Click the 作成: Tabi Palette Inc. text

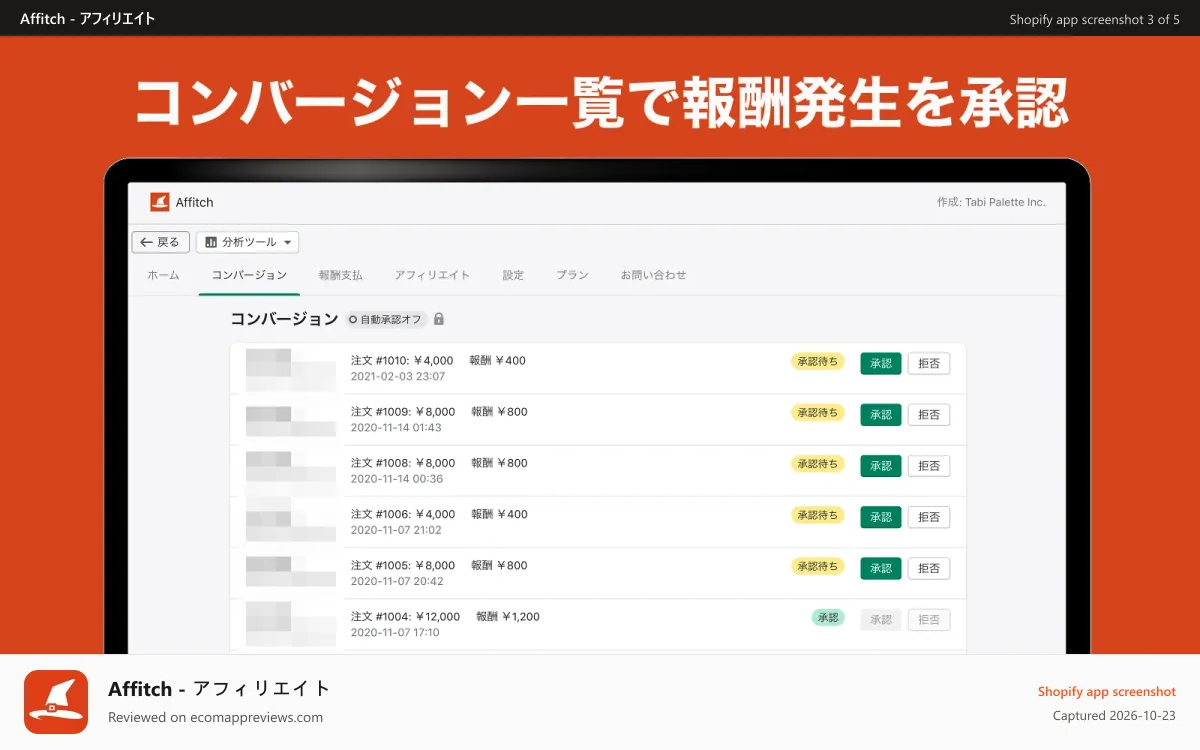991,202
